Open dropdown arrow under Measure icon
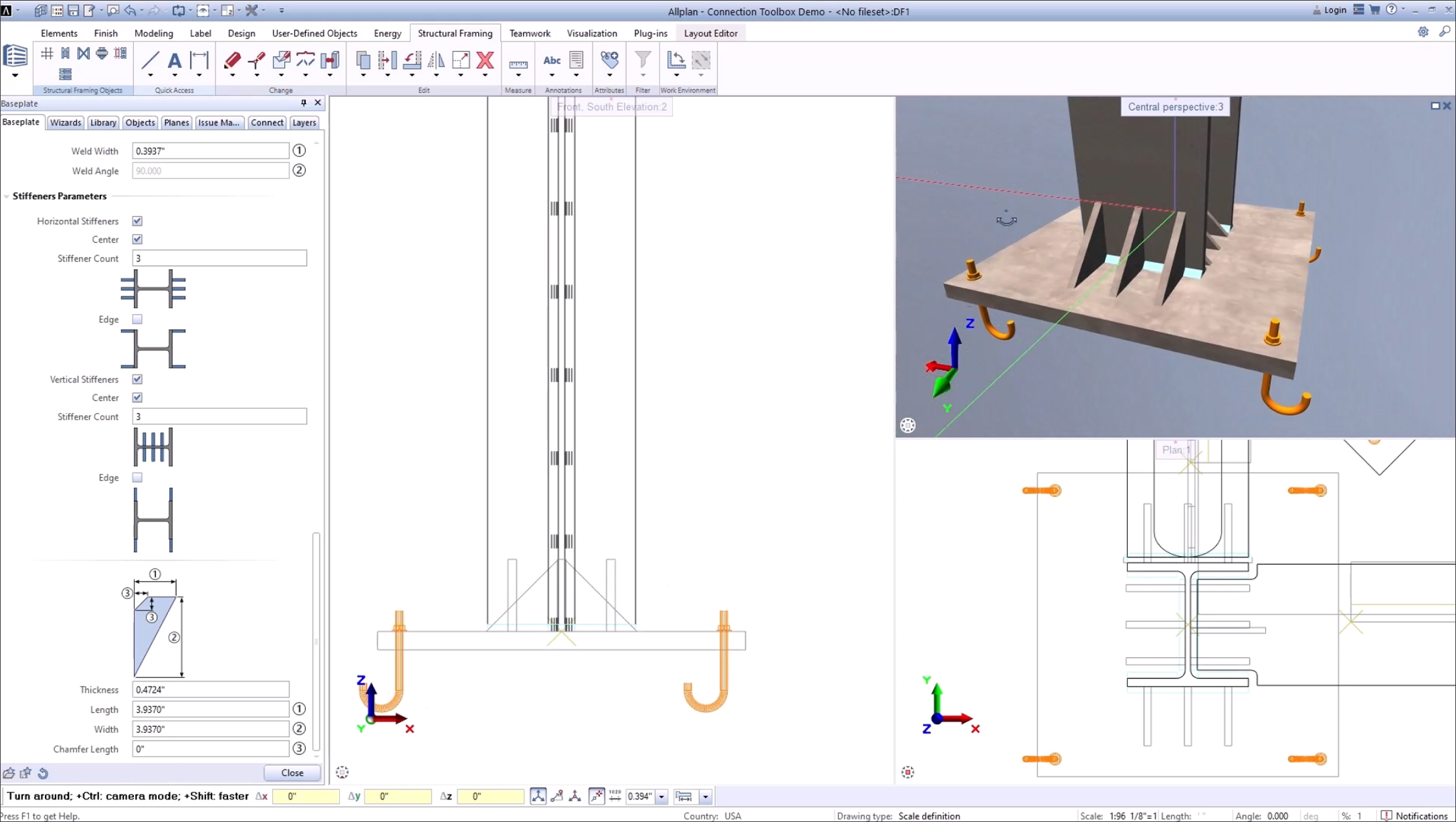 (x=518, y=75)
